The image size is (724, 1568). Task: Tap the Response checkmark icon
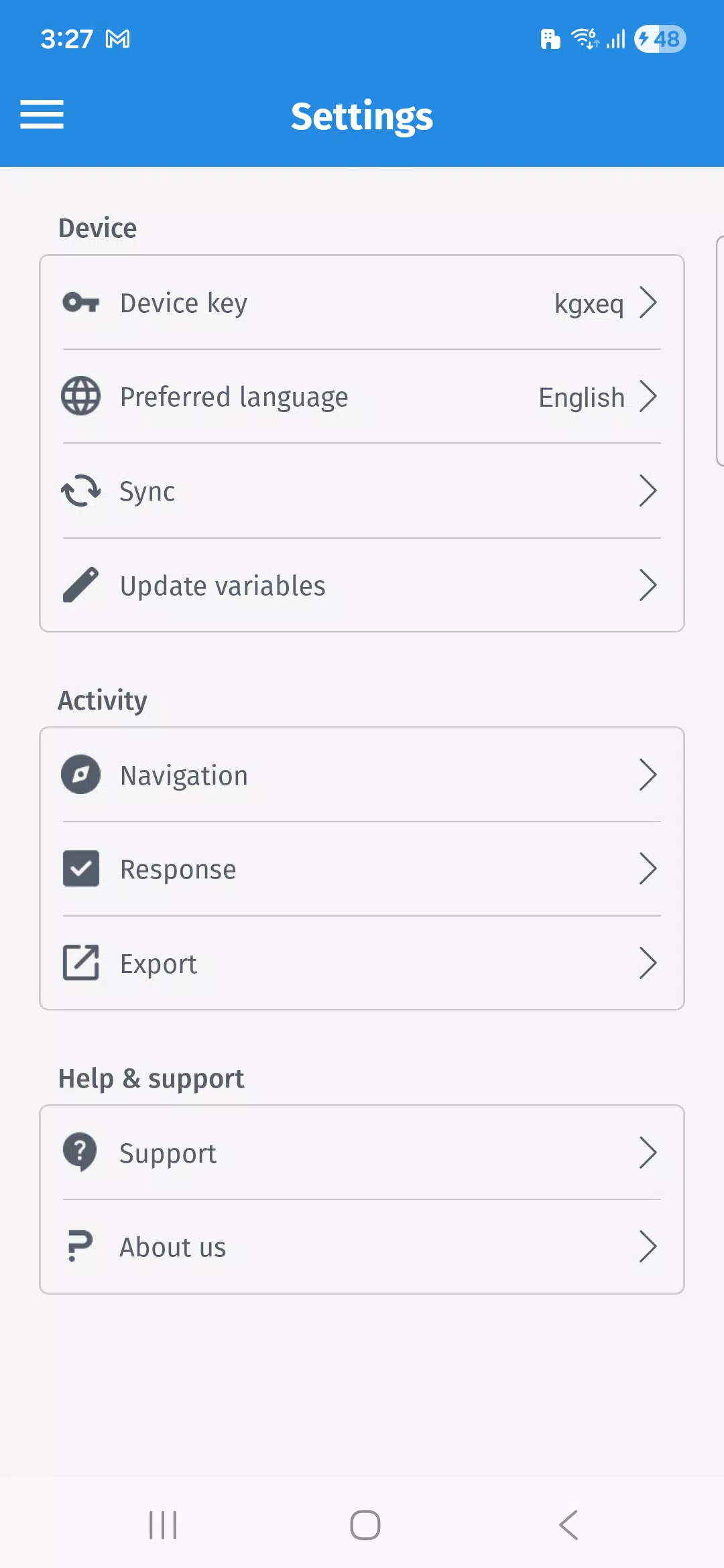[80, 868]
